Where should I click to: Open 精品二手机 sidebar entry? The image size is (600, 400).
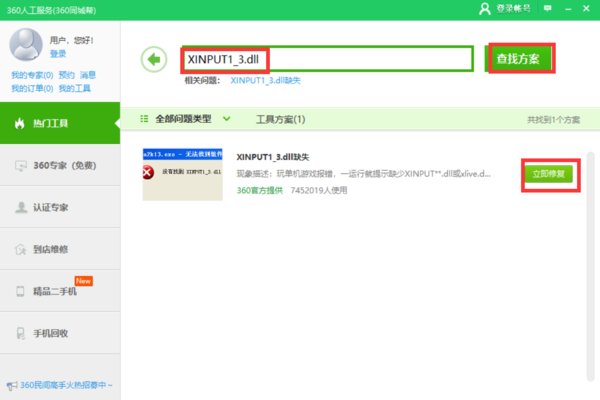pos(60,291)
